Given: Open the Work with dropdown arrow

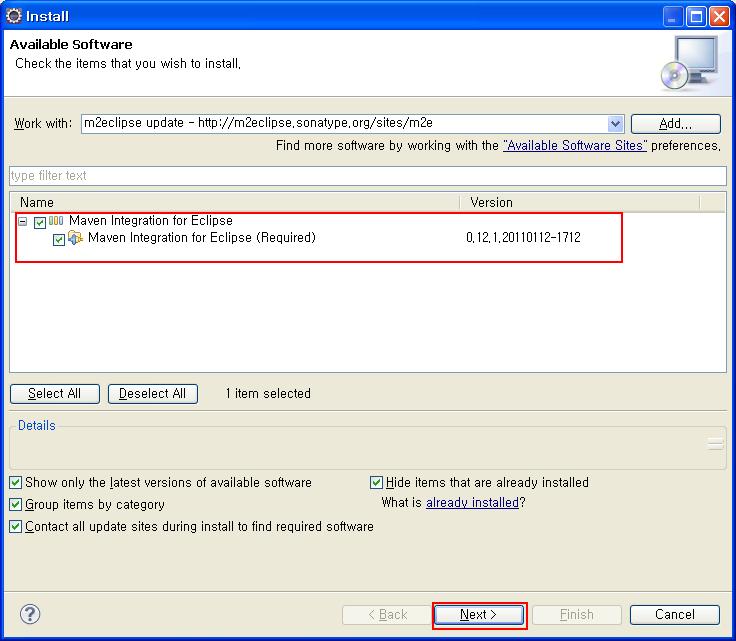Looking at the screenshot, I should click(x=615, y=124).
